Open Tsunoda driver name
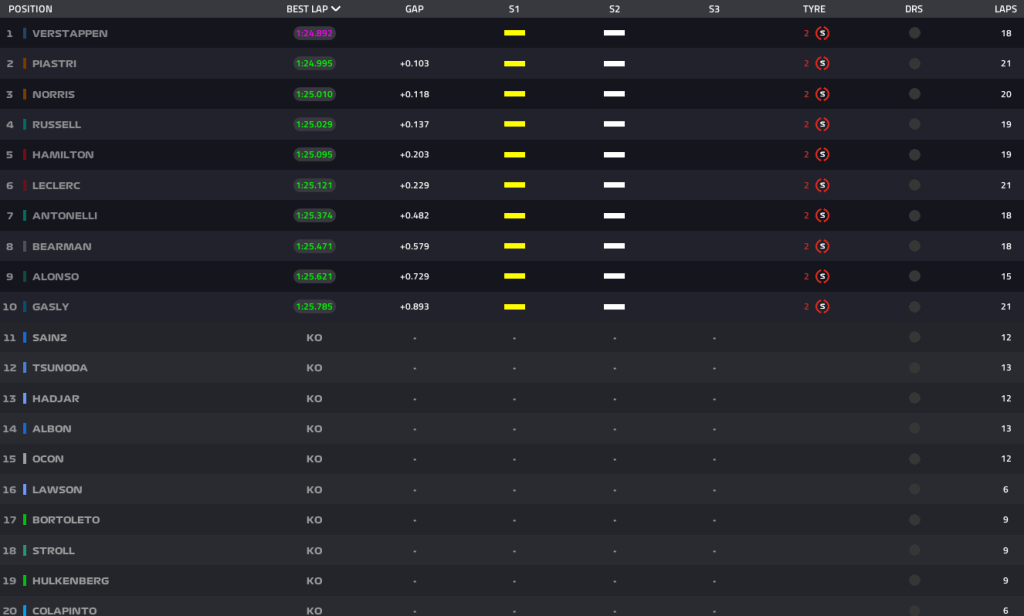The image size is (1024, 616). click(60, 368)
